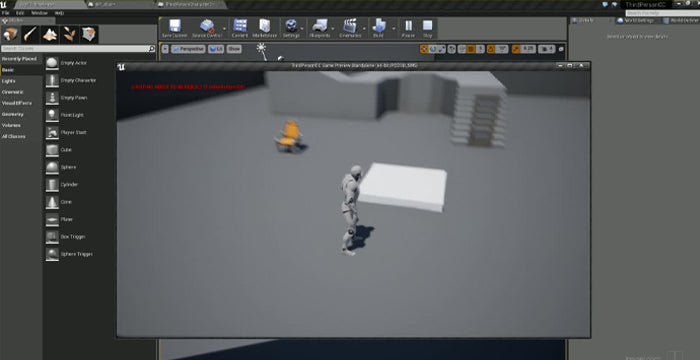Toggle rotation snapping in viewport toolbar

point(491,49)
